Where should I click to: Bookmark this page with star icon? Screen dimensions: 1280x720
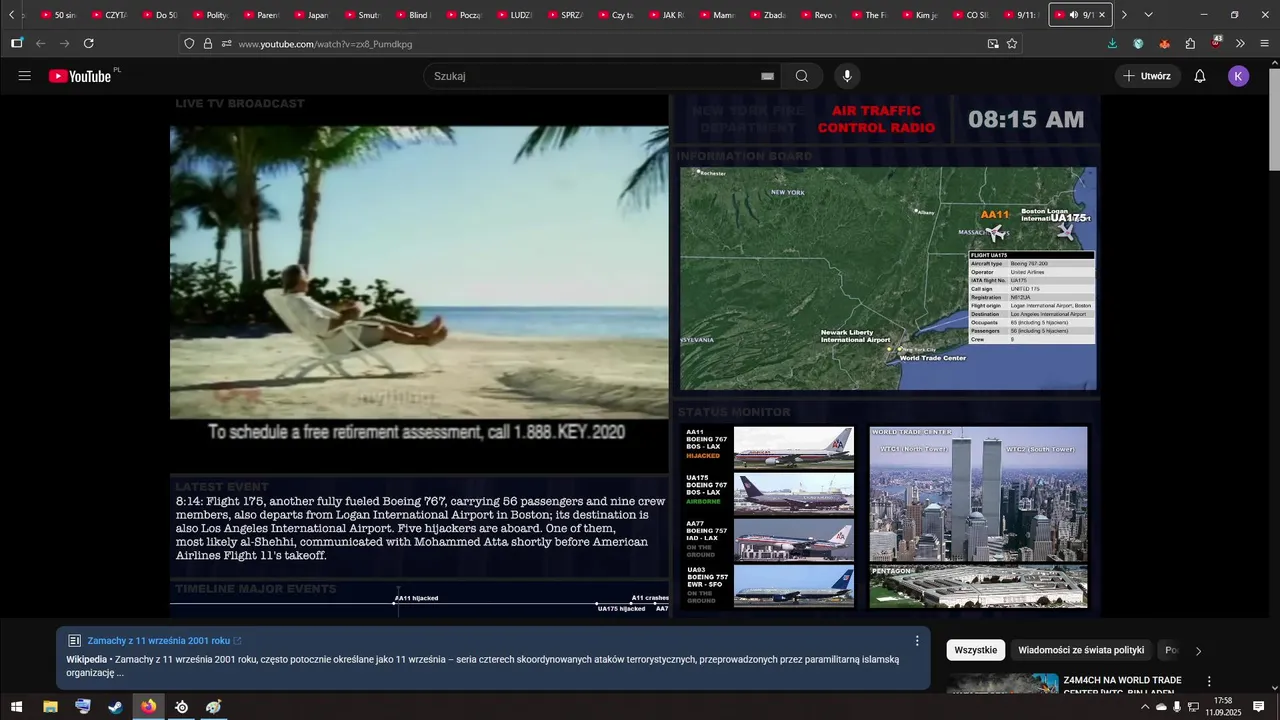tap(1012, 44)
